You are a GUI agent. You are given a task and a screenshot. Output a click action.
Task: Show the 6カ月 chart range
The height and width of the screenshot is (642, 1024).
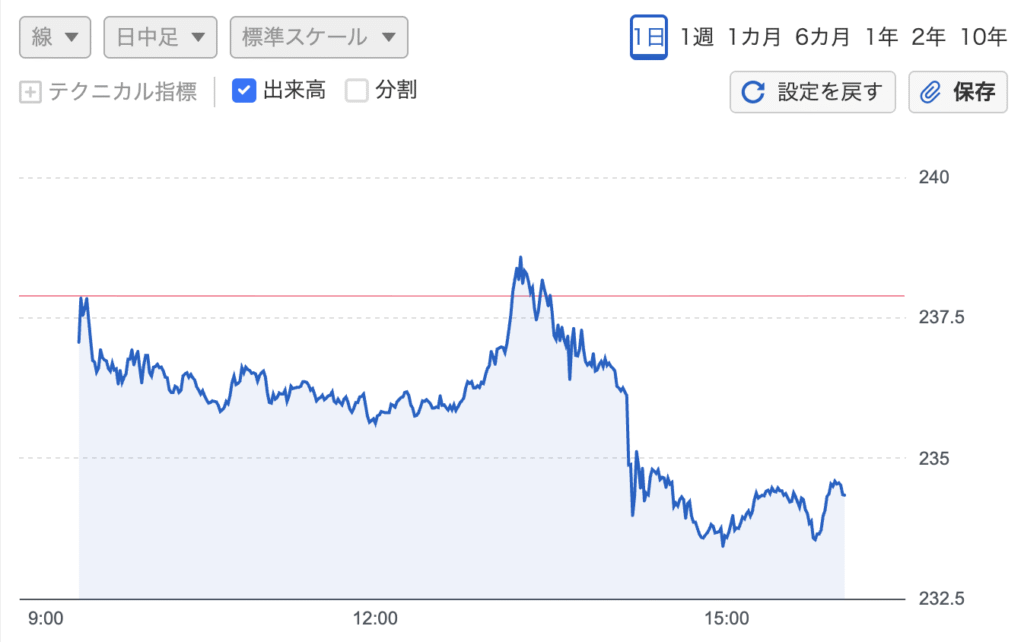click(822, 37)
